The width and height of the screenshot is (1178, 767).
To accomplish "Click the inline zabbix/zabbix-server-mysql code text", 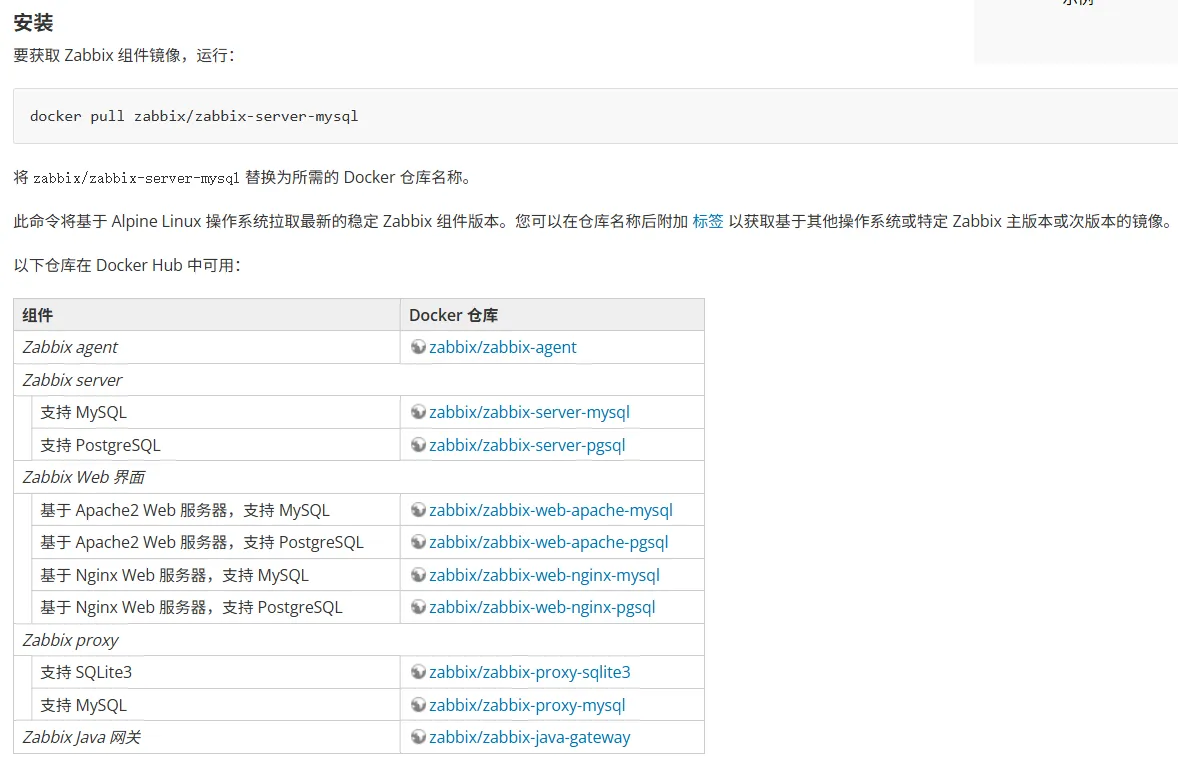I will click(x=136, y=178).
